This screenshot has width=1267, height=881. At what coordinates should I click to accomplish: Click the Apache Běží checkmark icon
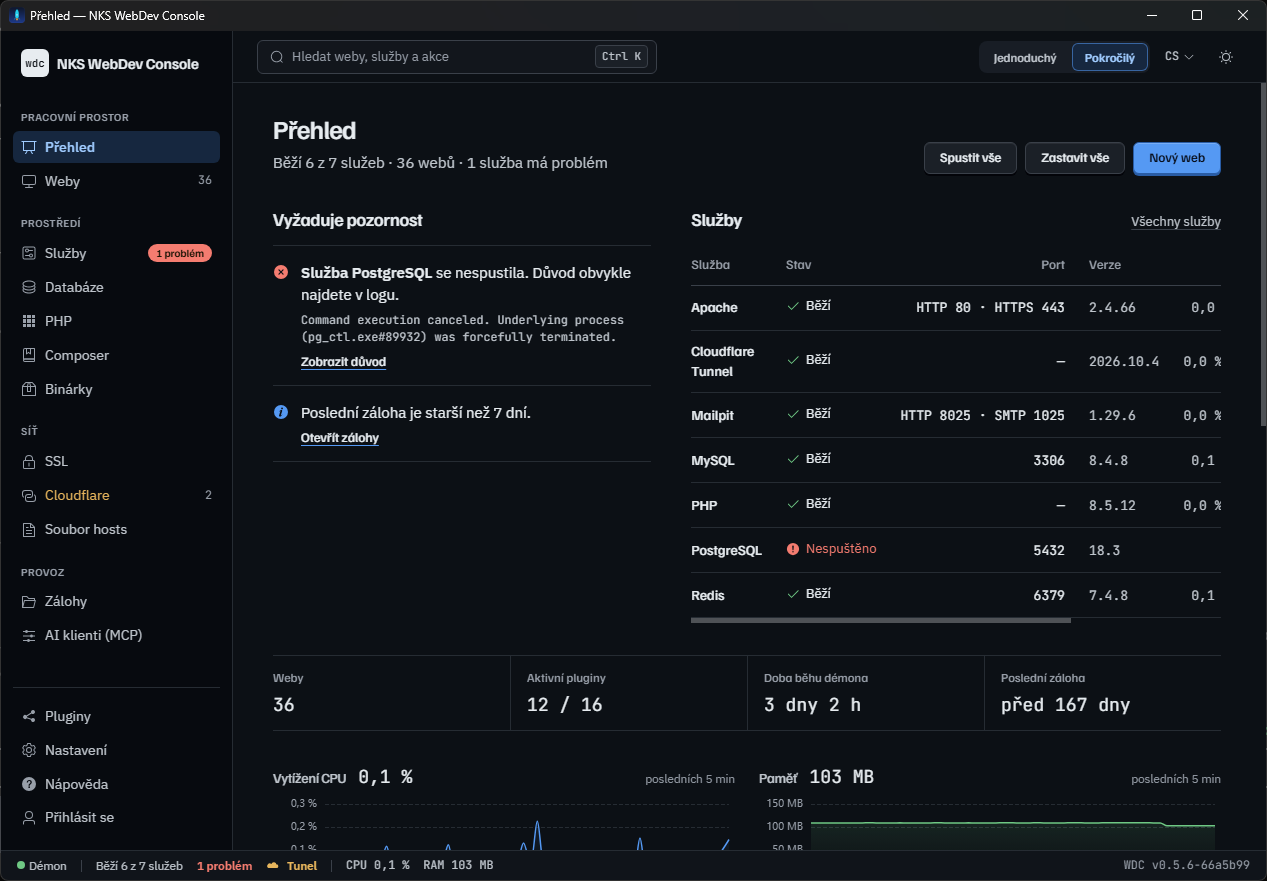click(793, 306)
